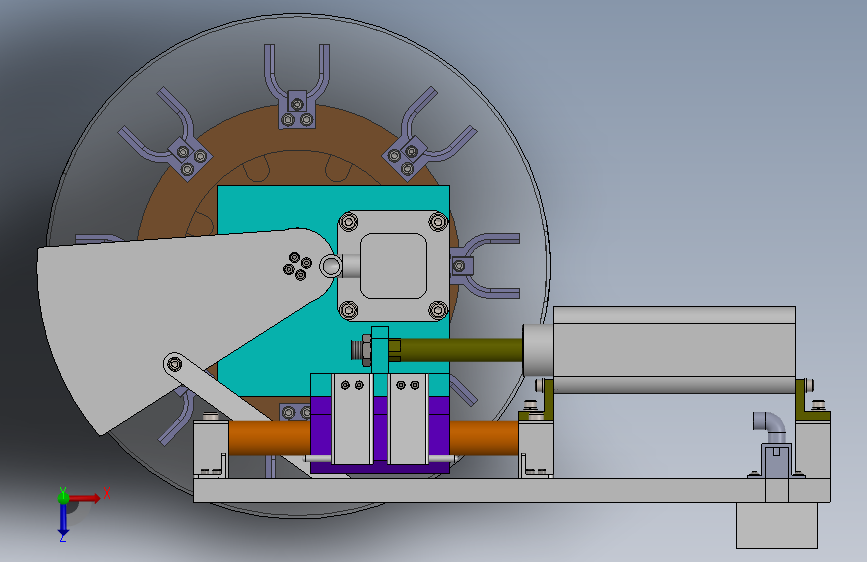Select the pivot eye ring beside the flange
The height and width of the screenshot is (562, 867).
330,266
